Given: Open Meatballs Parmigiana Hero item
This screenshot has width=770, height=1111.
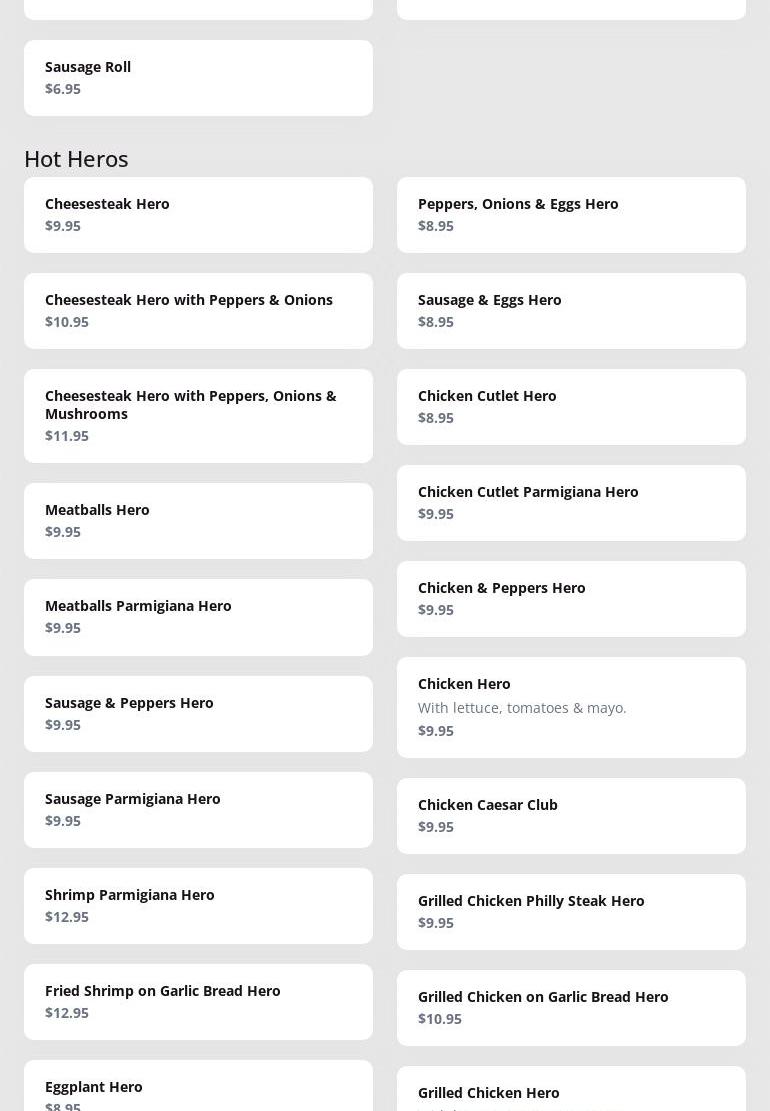Looking at the screenshot, I should tap(198, 617).
